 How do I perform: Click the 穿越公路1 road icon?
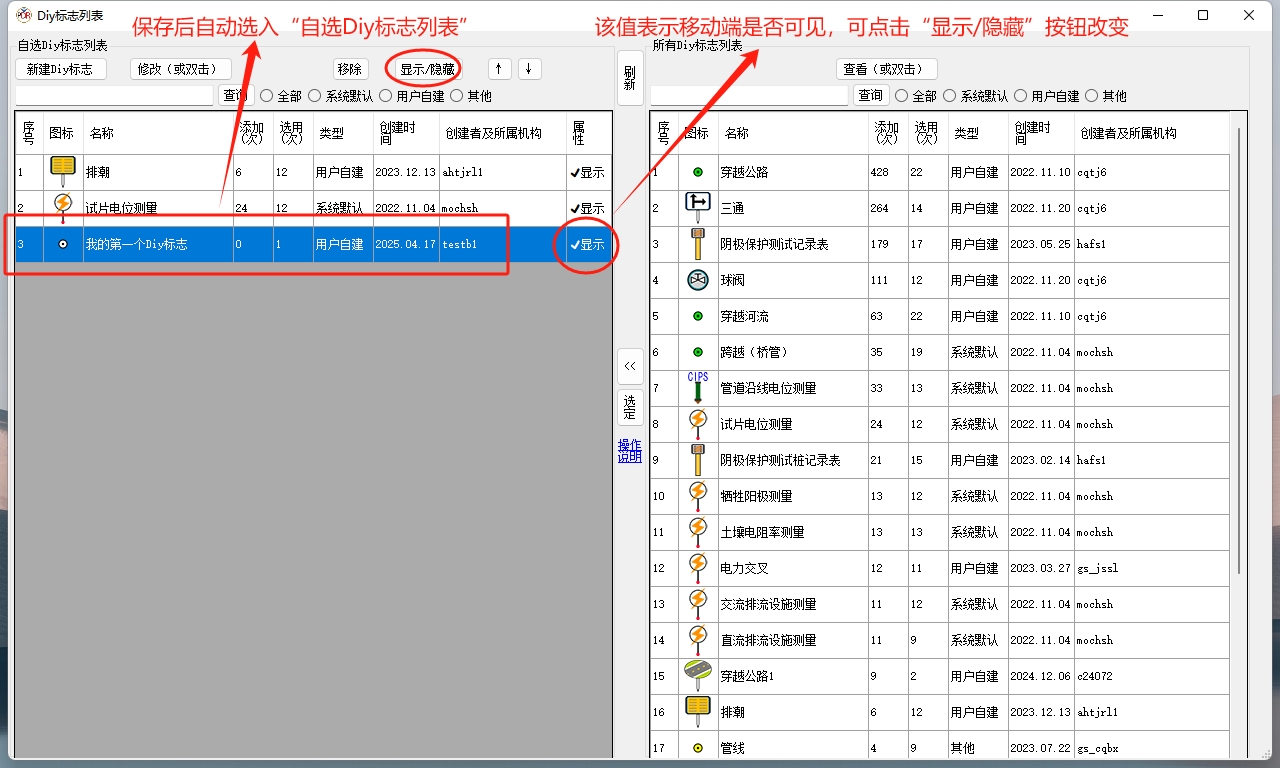pos(697,675)
